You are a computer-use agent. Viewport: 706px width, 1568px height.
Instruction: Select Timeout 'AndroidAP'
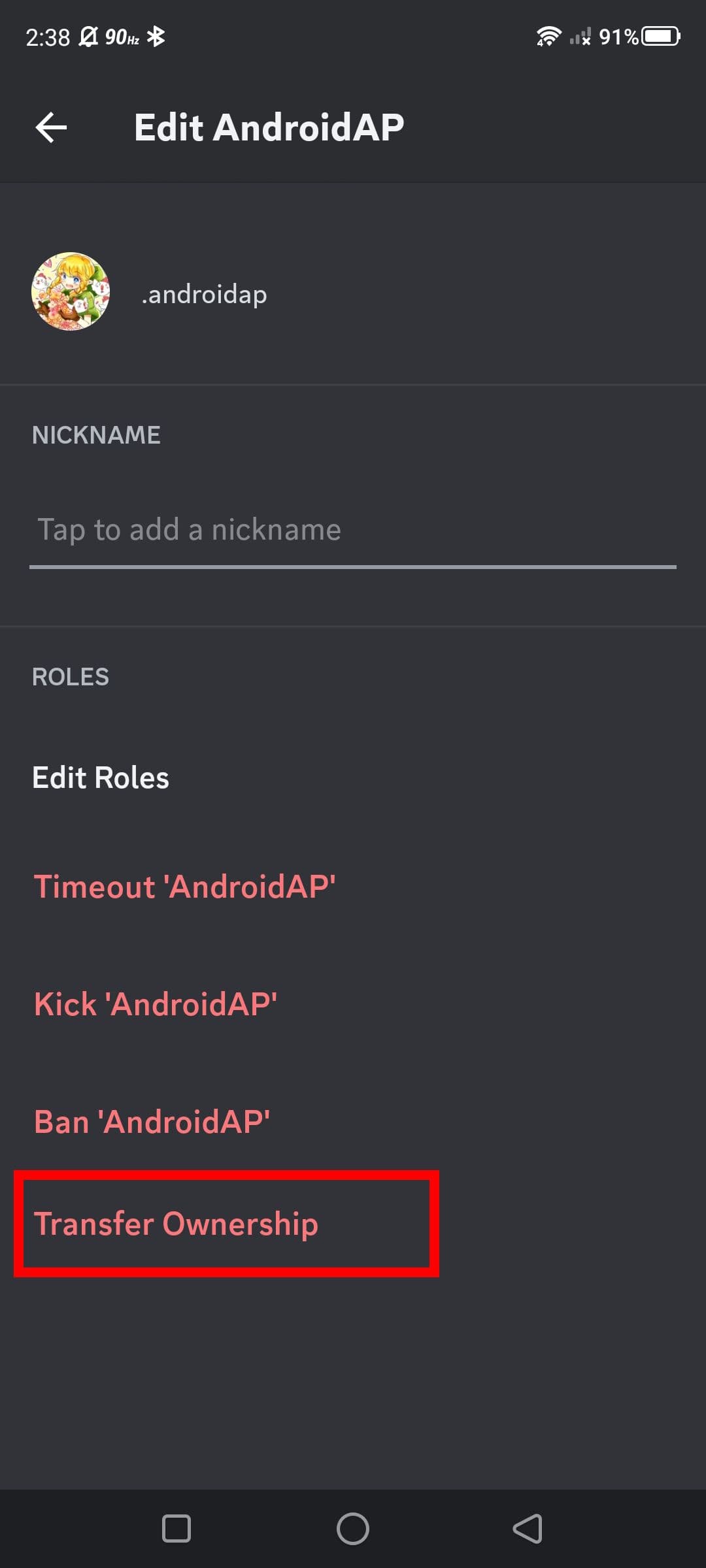tap(184, 887)
